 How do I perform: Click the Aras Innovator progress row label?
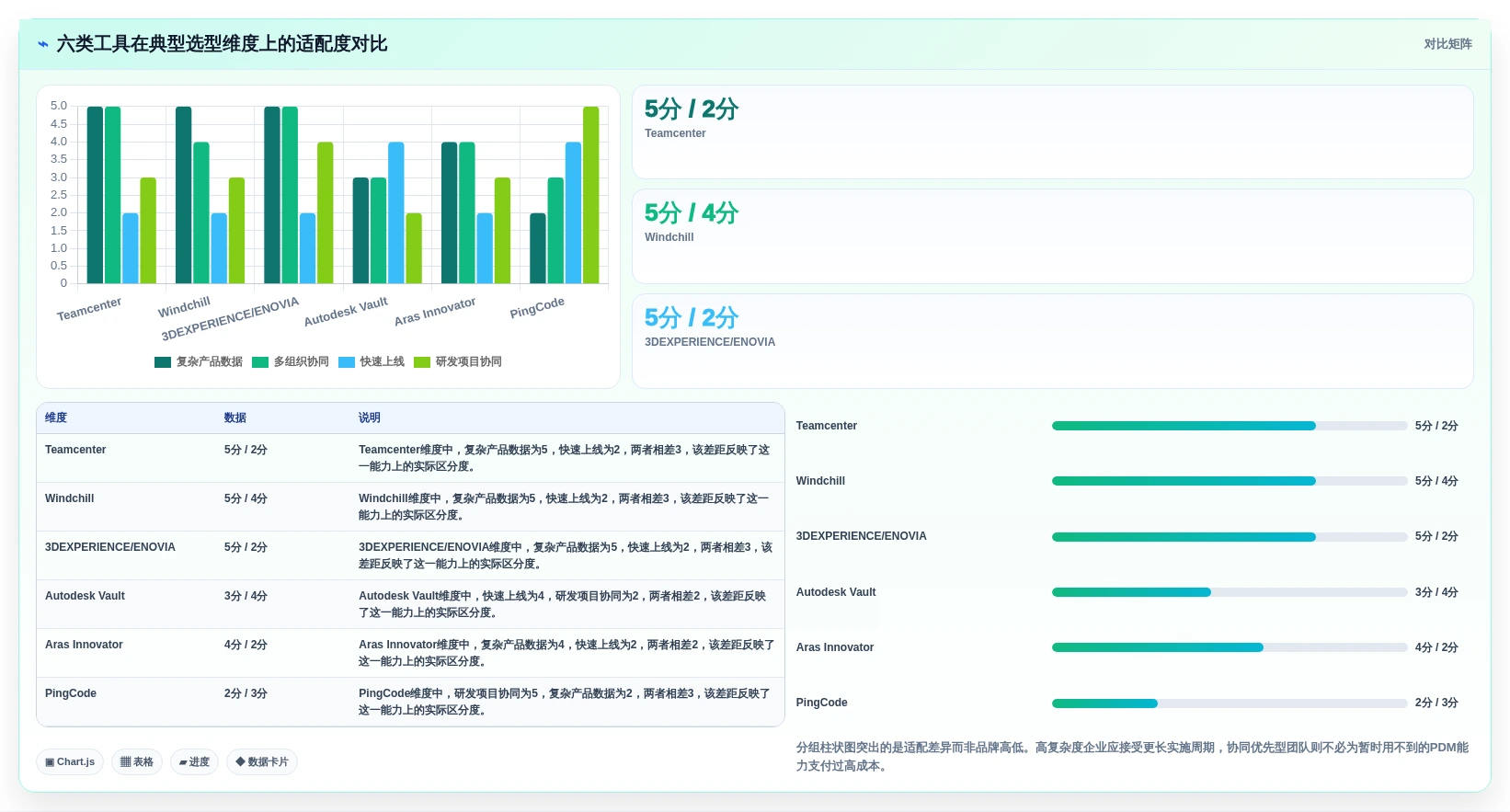point(835,647)
